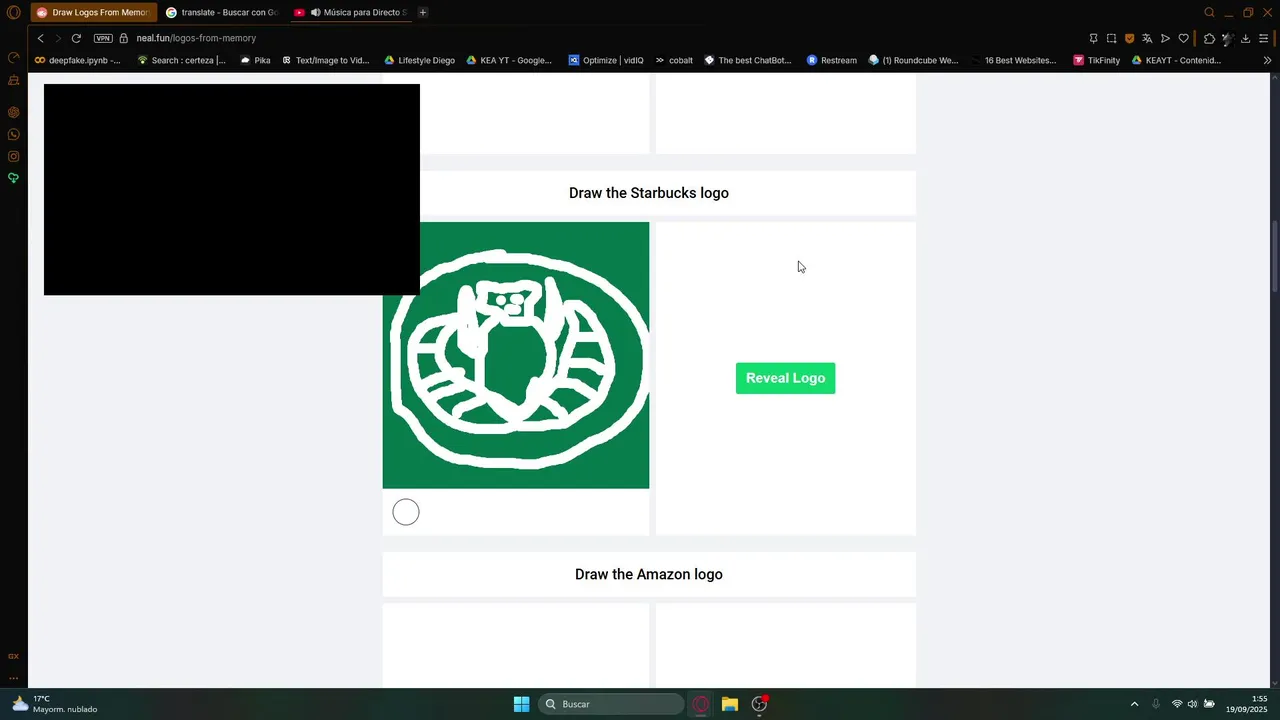Click the "Draw the Amazon logo" heading
Viewport: 1280px width, 720px height.
[x=649, y=574]
